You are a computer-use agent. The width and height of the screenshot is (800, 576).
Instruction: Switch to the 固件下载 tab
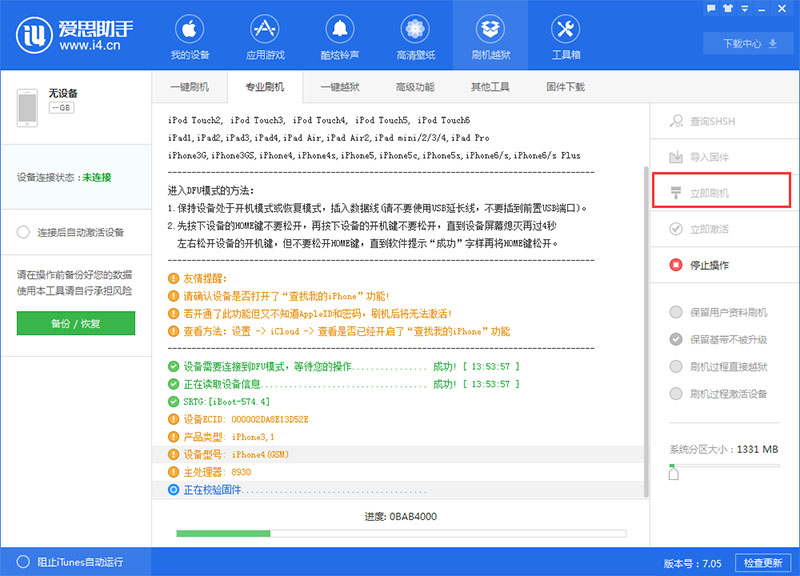coord(561,87)
